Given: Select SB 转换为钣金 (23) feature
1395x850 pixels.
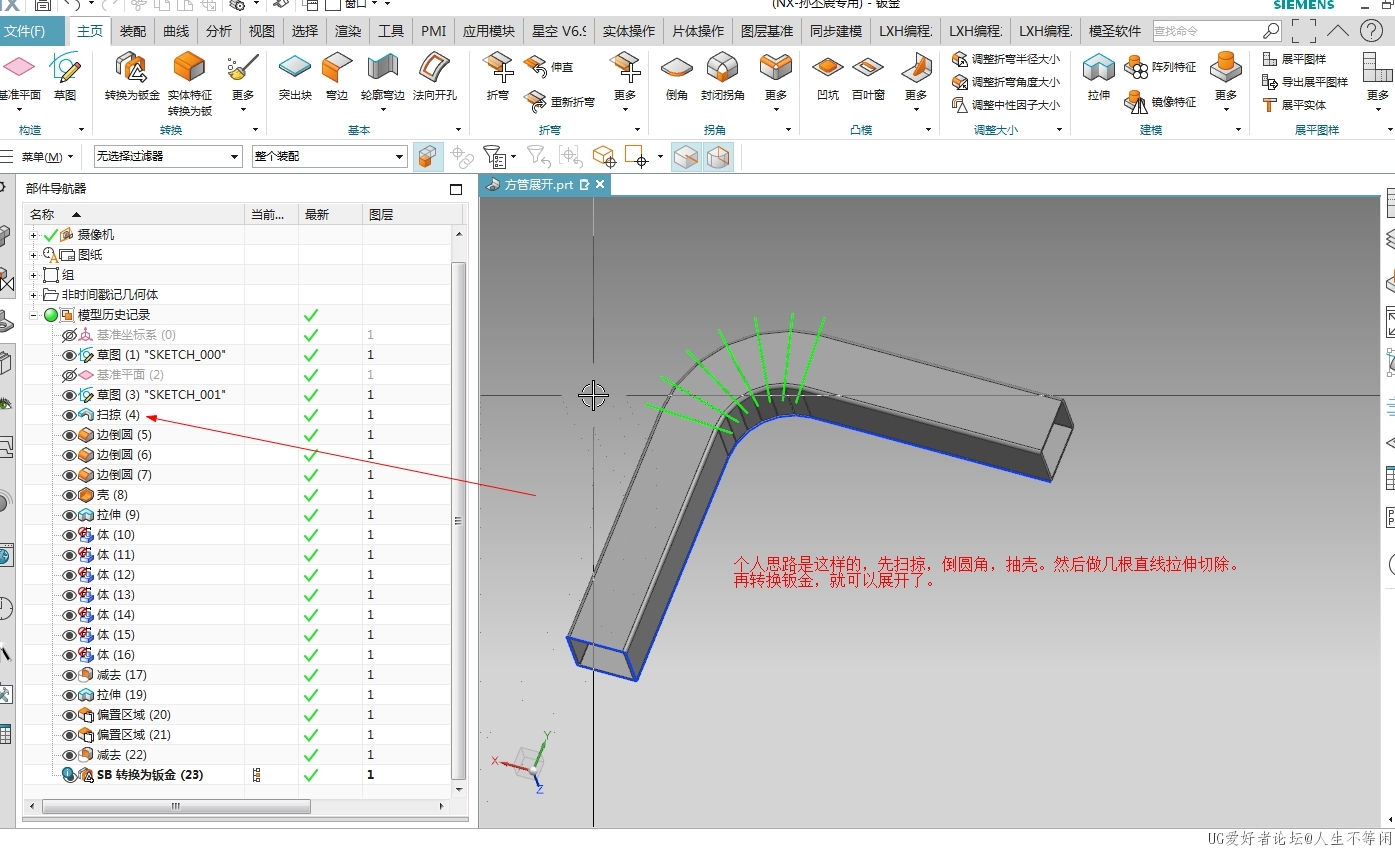Looking at the screenshot, I should click(150, 775).
